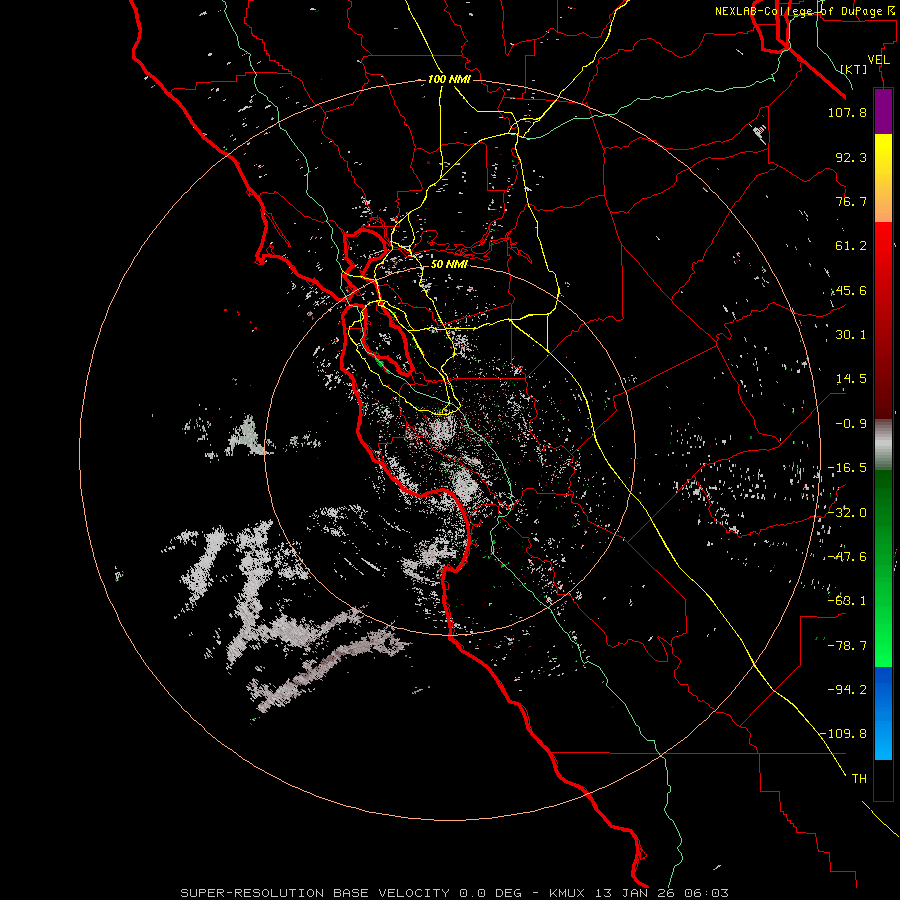Click the 14.5 velocity scale value

point(851,379)
